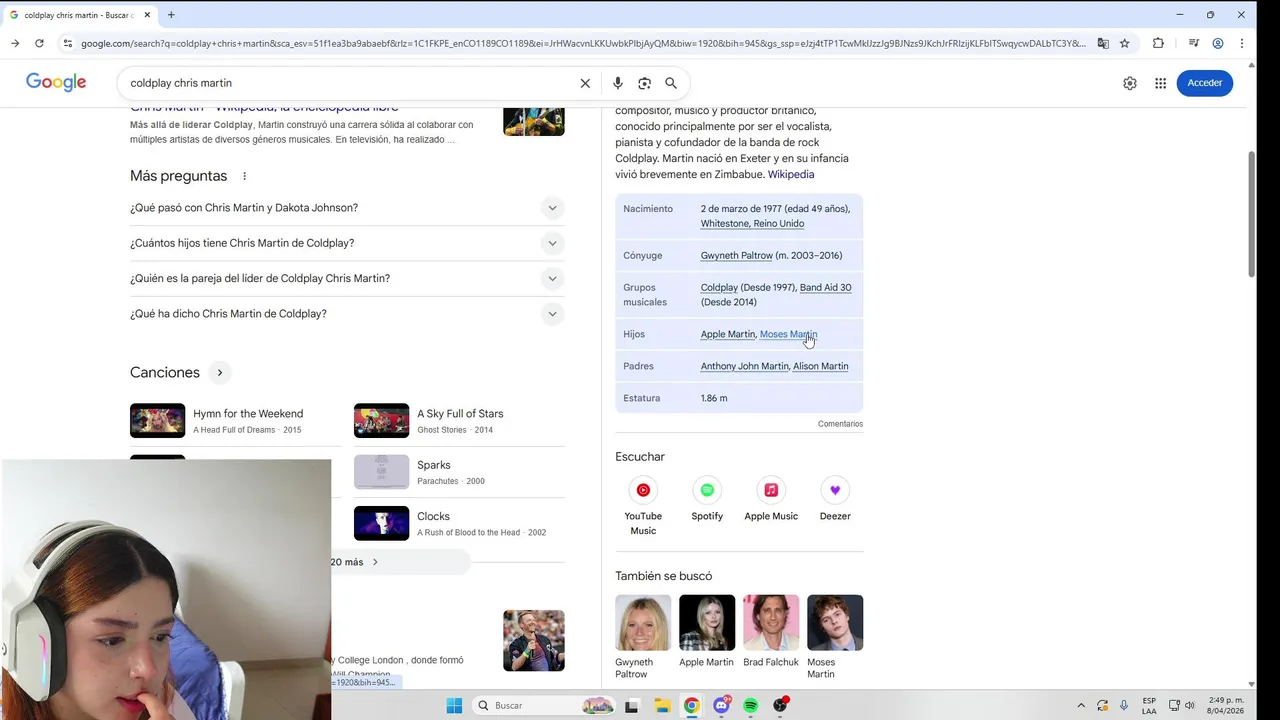Select Brad Falchuk in También se buscó
1280x720 pixels.
tap(771, 631)
